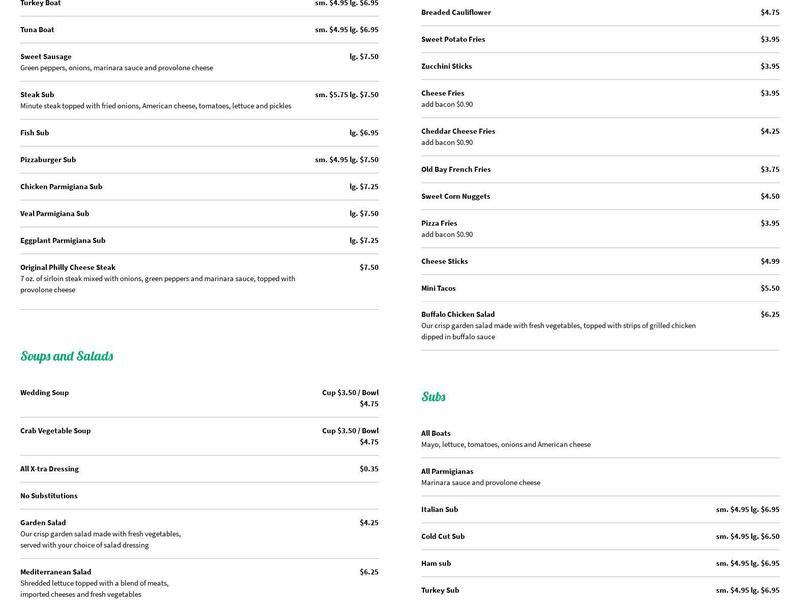Select the Sweet Corn Nuggets item
The width and height of the screenshot is (800, 600).
(x=456, y=197)
